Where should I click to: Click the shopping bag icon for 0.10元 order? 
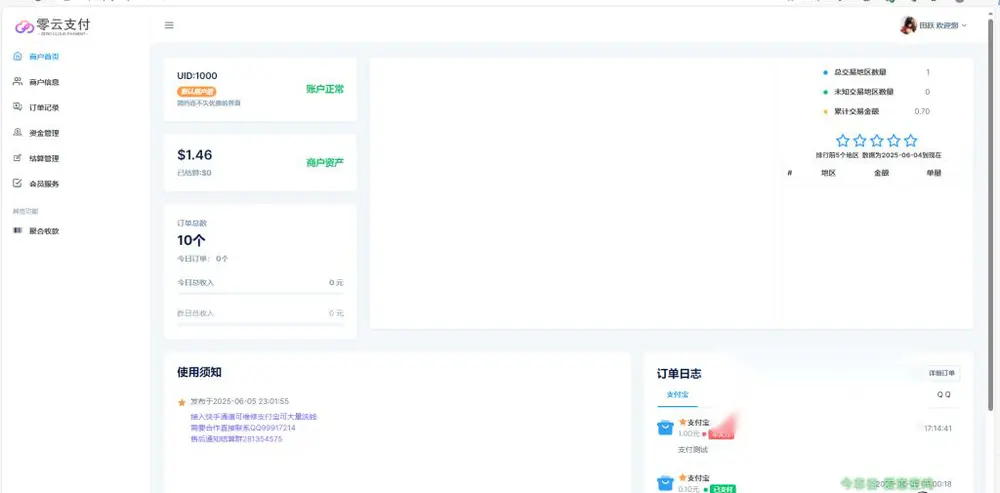(x=665, y=484)
